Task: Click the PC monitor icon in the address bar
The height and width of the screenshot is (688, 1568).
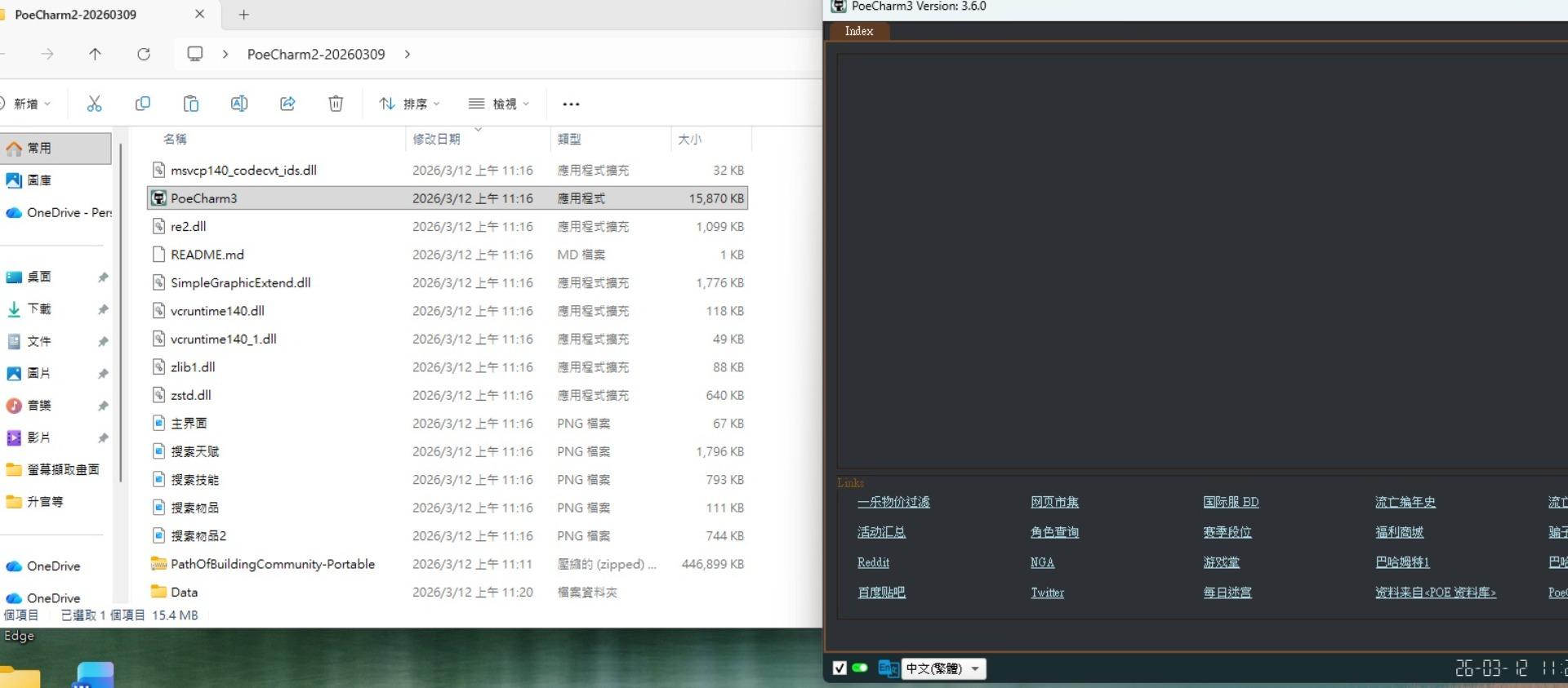Action: click(195, 54)
